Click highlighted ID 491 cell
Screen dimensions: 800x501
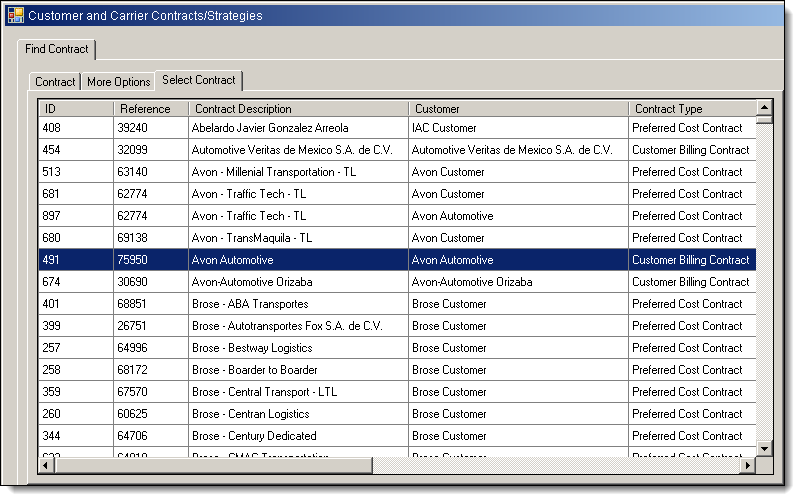(x=76, y=260)
